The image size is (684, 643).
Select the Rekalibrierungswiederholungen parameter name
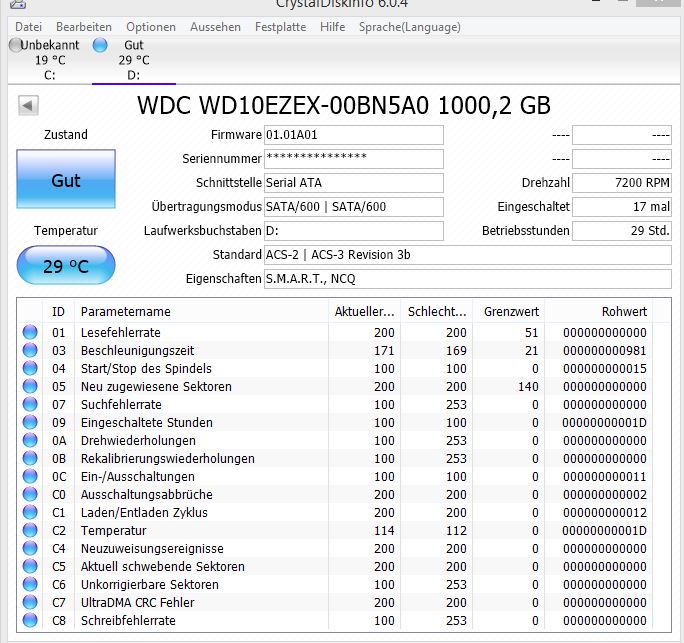pos(168,458)
